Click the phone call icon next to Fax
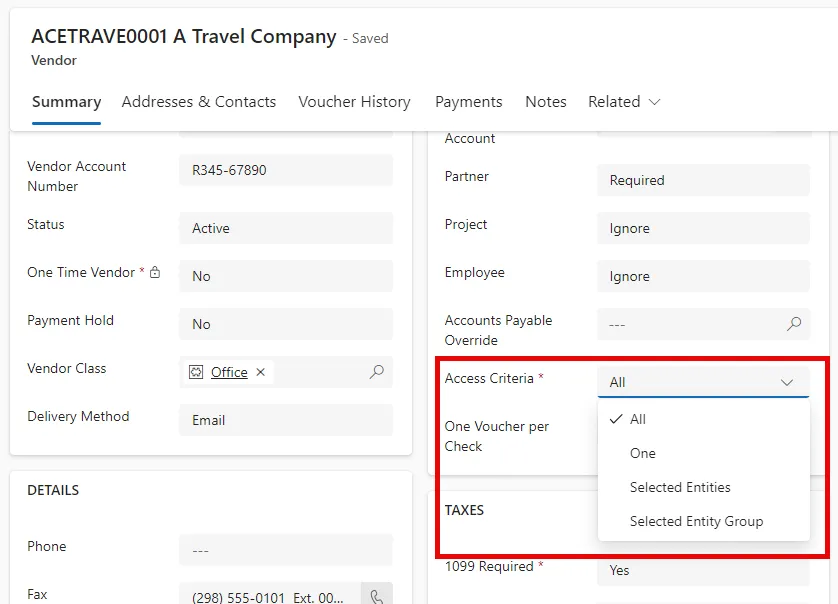 [x=377, y=595]
